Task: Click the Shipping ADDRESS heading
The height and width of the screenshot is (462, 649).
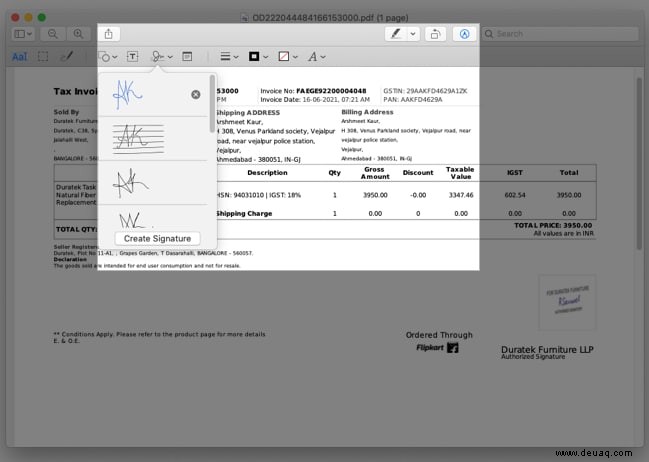Action: (x=248, y=113)
